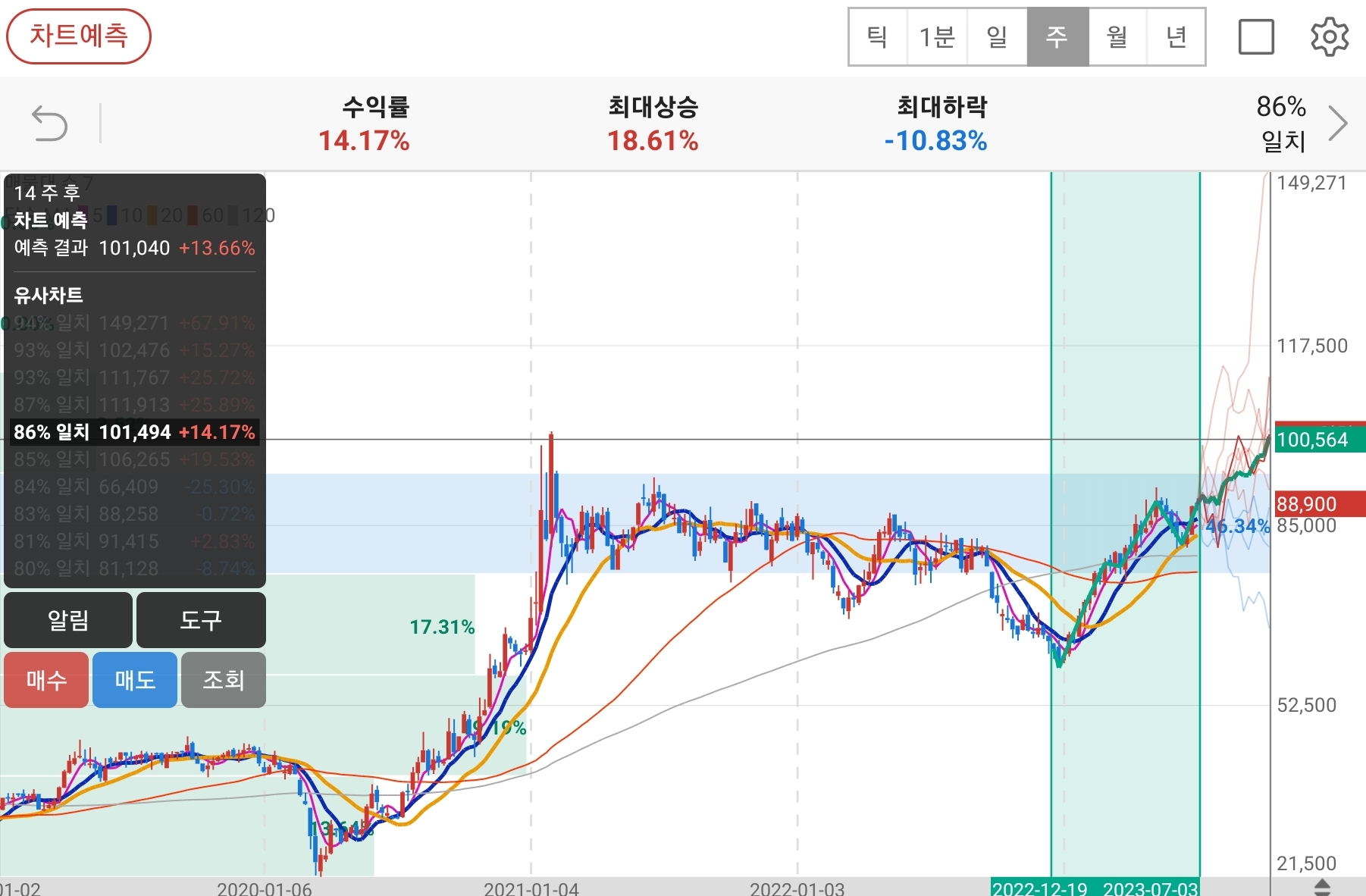Select the 94% 일치 149,271 similar chart
Viewport: 1366px width, 896px height.
[x=134, y=323]
